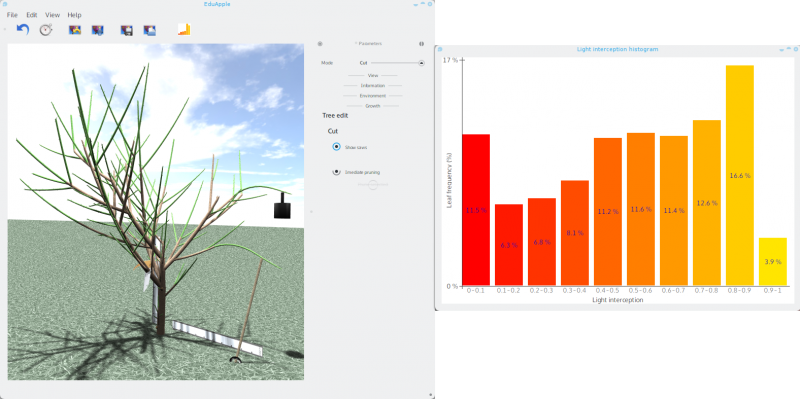Click the slider below Immediate pruning
Viewport: 800px width, 399px height.
coord(373,184)
